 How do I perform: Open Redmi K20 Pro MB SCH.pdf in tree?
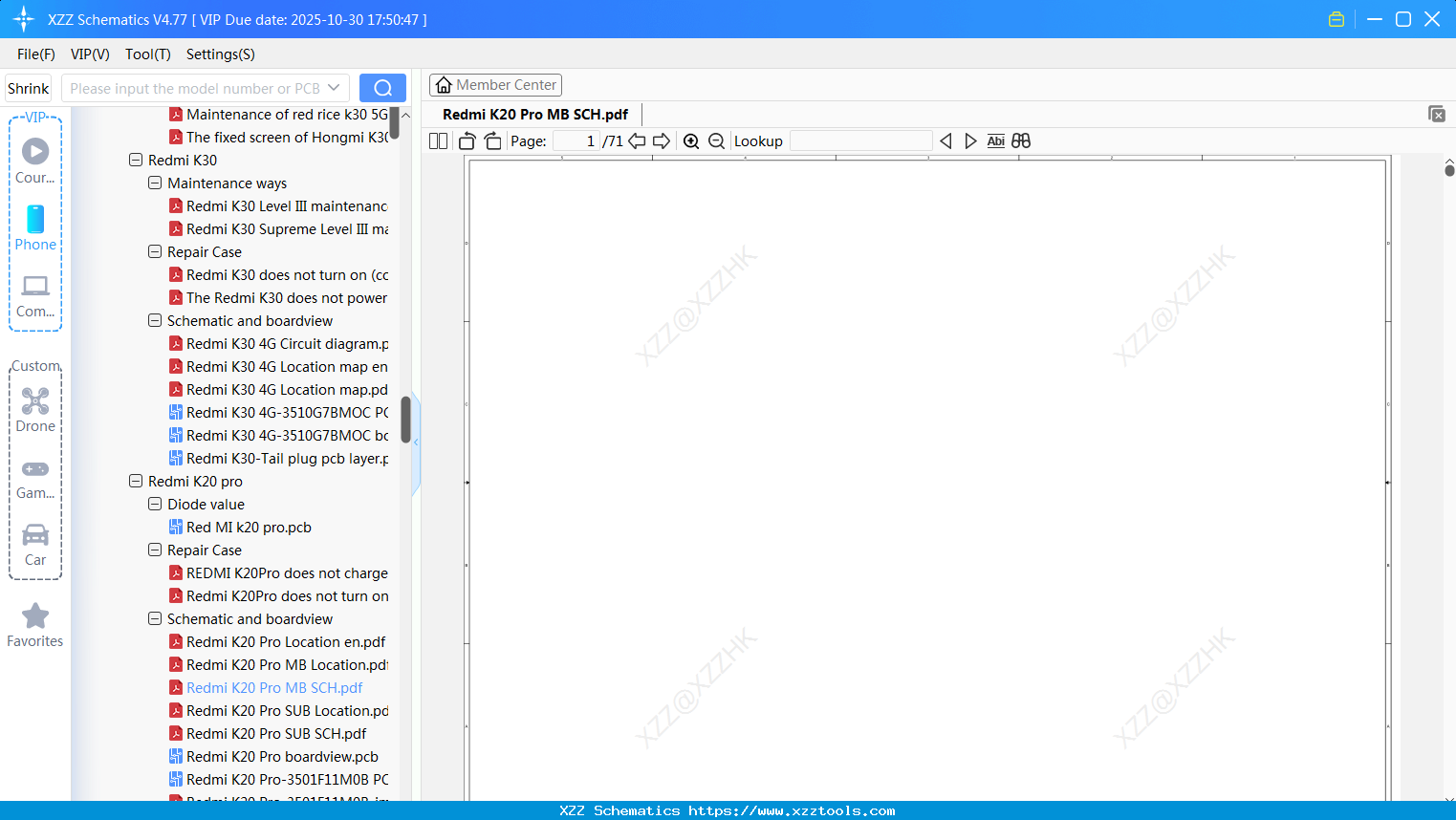(274, 688)
